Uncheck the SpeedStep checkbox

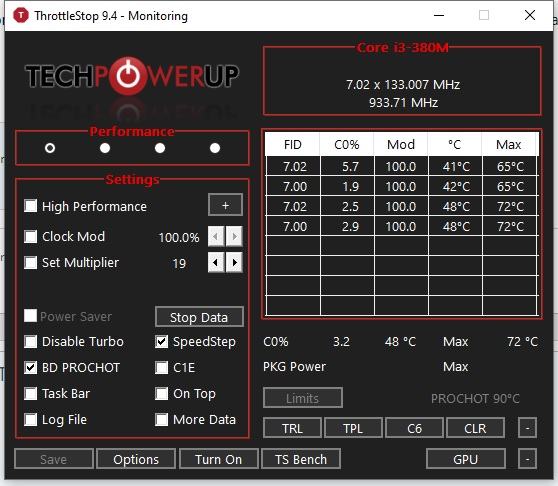(162, 342)
